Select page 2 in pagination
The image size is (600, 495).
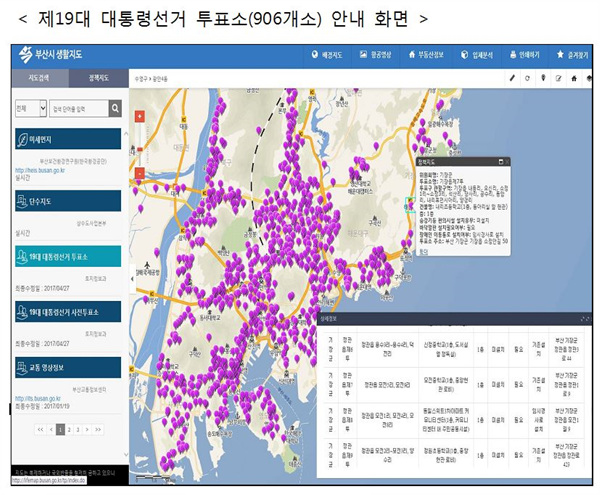coord(69,430)
